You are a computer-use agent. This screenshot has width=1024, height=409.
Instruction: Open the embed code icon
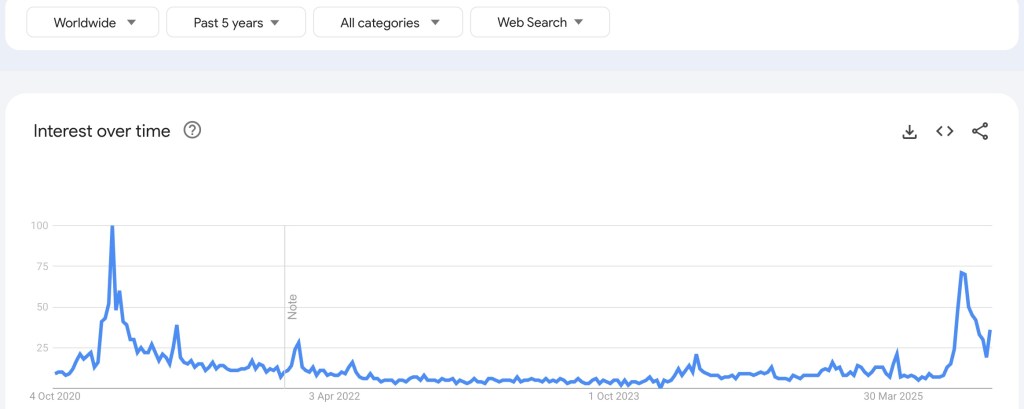[944, 131]
